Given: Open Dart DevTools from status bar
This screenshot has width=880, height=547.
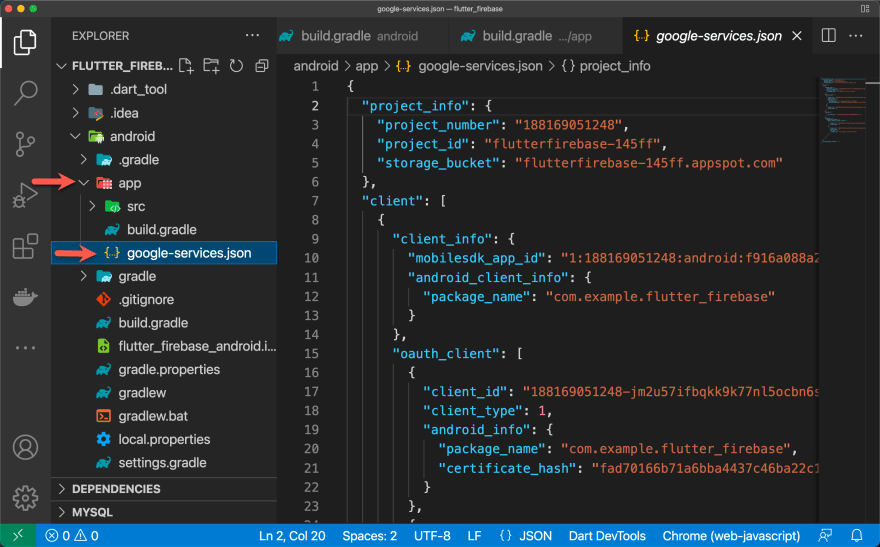Looking at the screenshot, I should pos(607,536).
